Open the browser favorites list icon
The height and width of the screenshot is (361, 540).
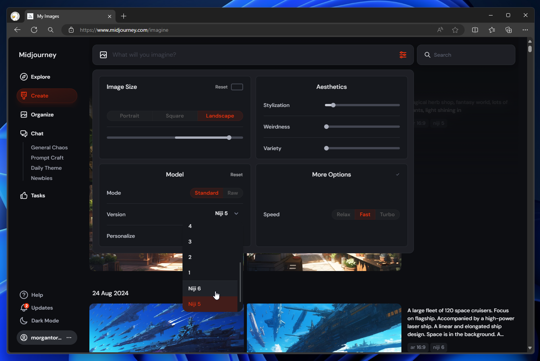[492, 30]
